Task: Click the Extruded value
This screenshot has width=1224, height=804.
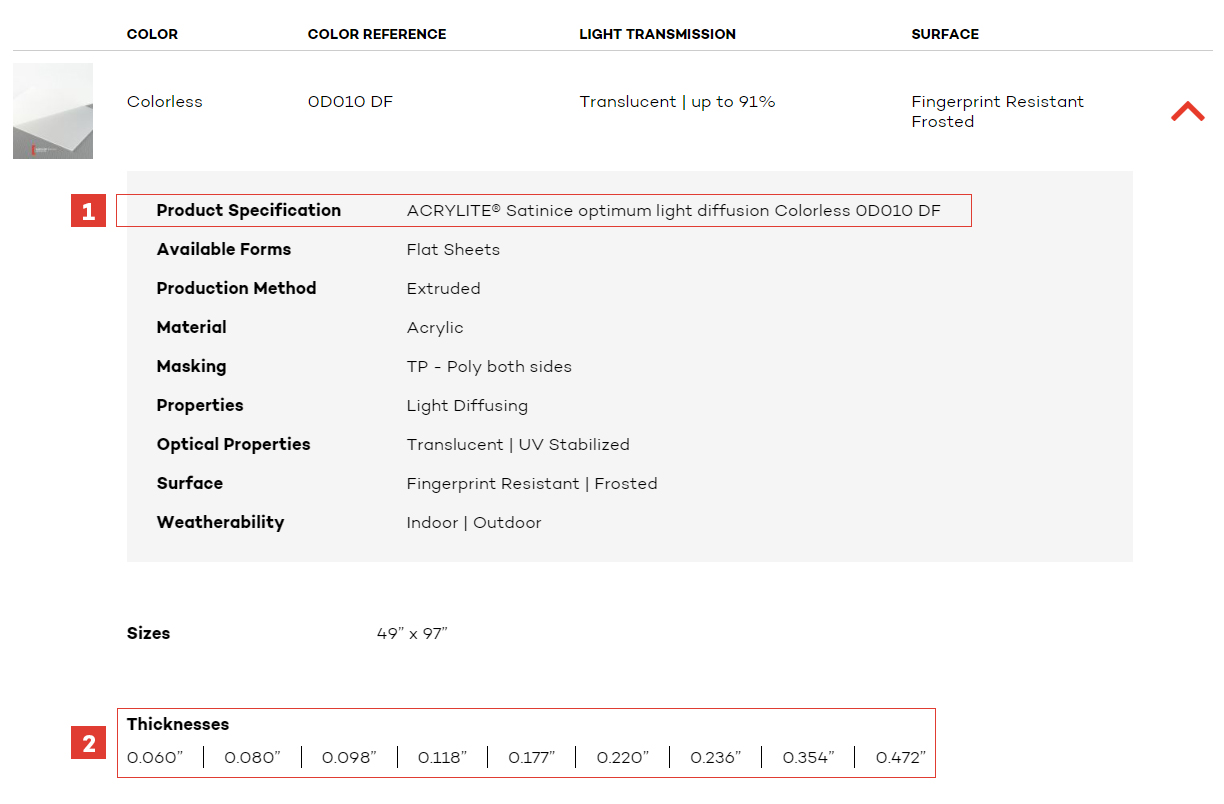Action: tap(443, 289)
